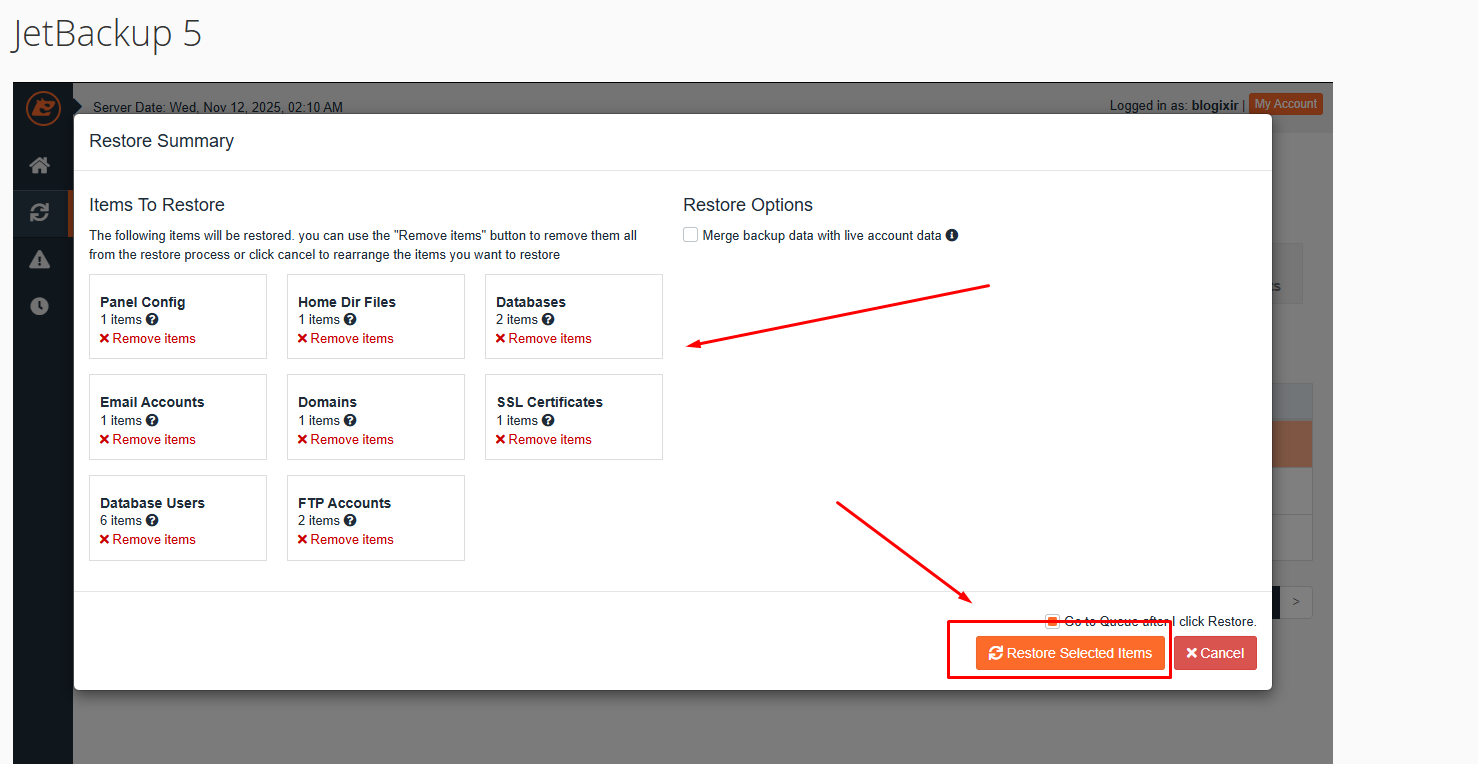
Task: Cancel the Restore Summary dialog
Action: pos(1215,653)
